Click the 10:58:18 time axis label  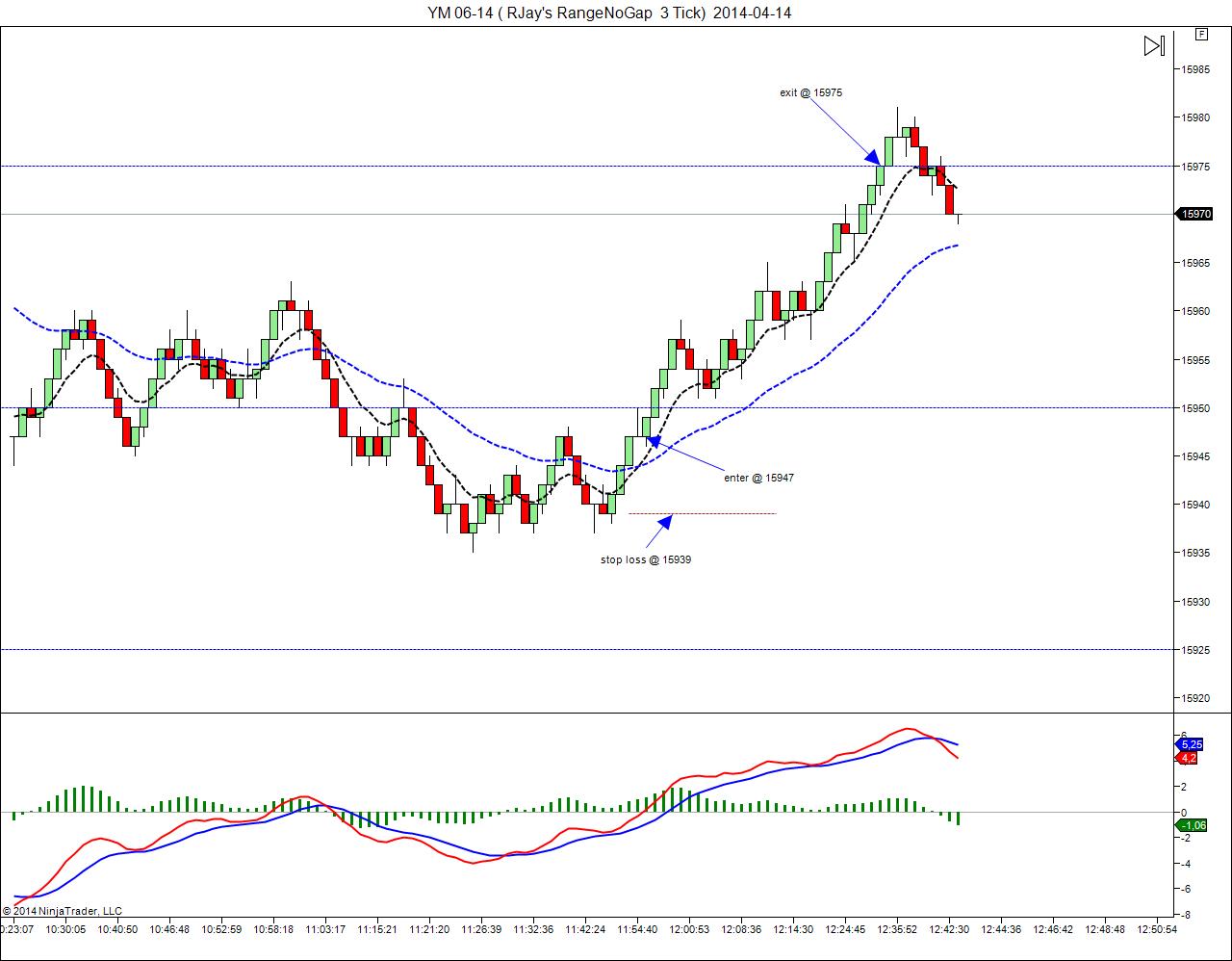pos(273,930)
